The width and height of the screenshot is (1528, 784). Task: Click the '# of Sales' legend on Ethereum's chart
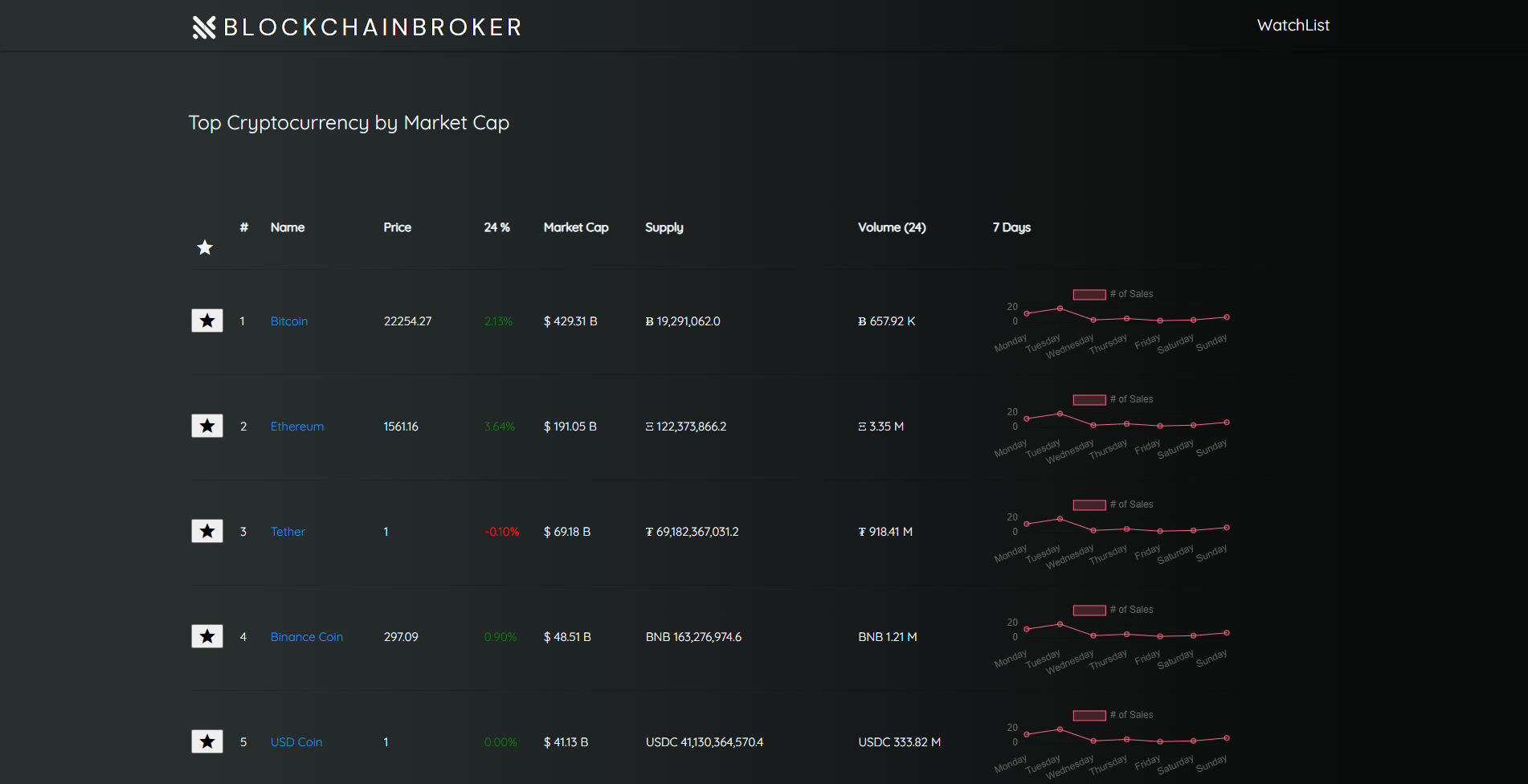coord(1130,398)
